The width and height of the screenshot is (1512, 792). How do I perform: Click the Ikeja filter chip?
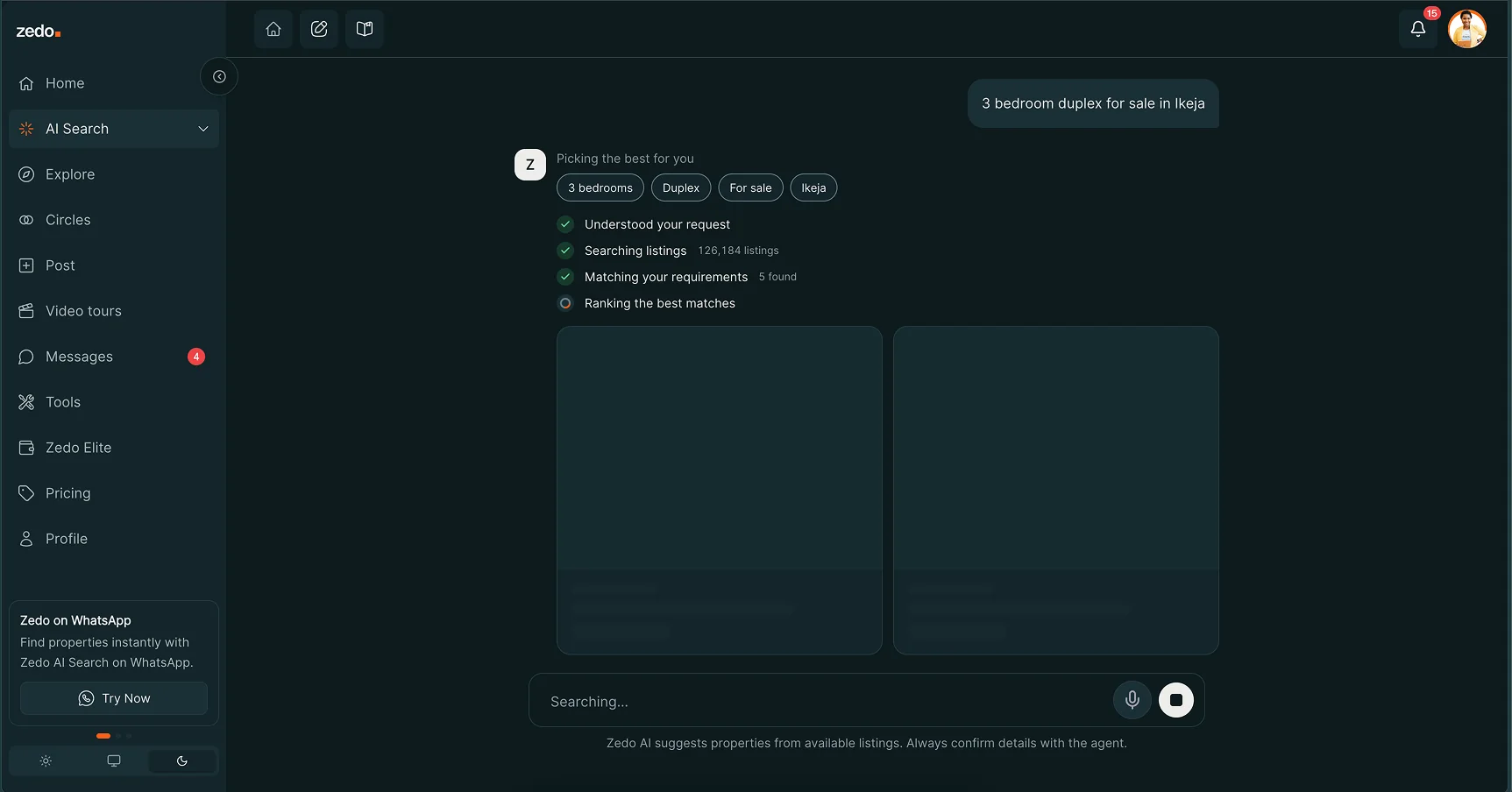coord(813,187)
